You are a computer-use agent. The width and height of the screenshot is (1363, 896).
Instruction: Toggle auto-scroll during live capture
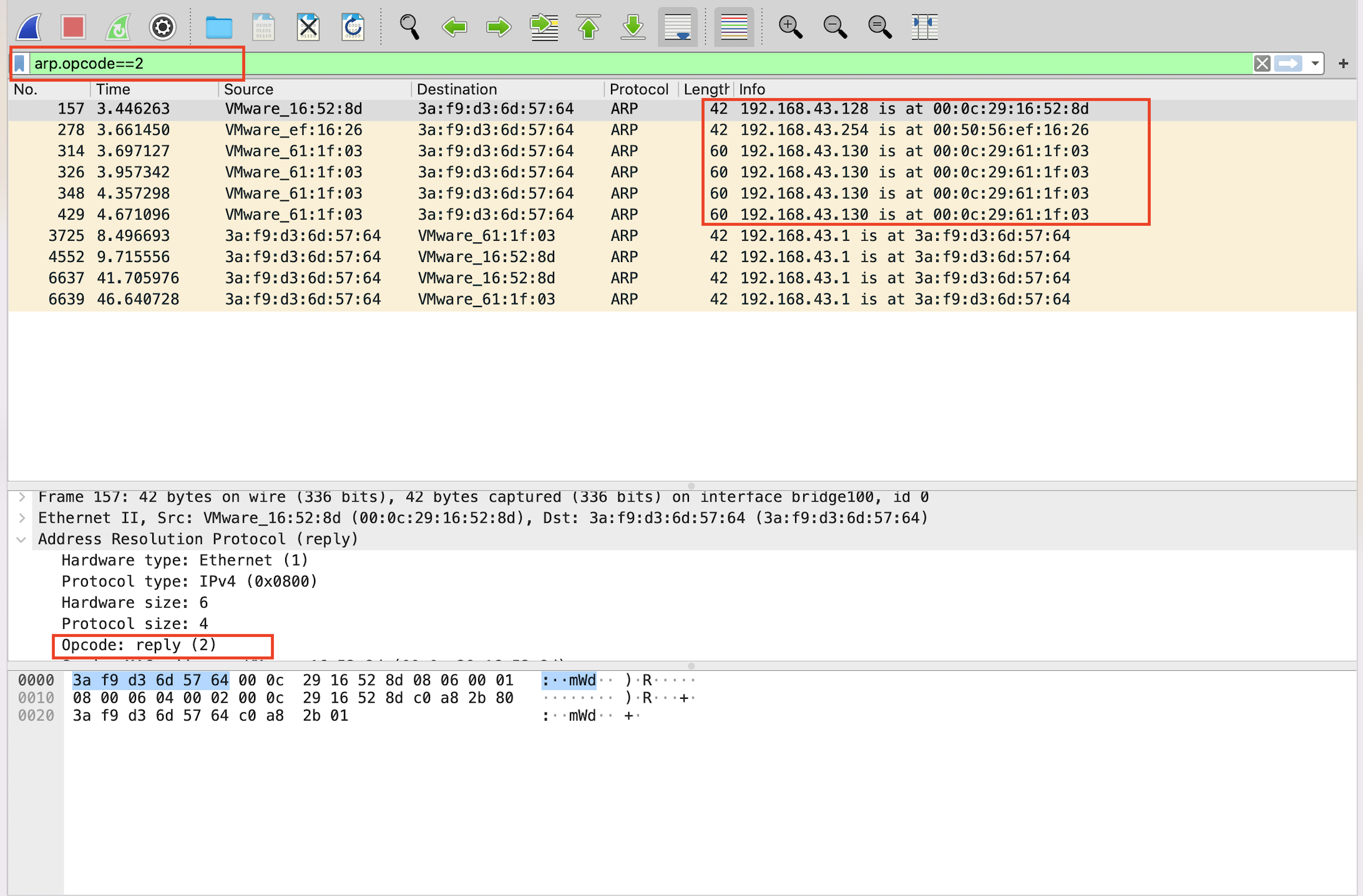(x=677, y=27)
